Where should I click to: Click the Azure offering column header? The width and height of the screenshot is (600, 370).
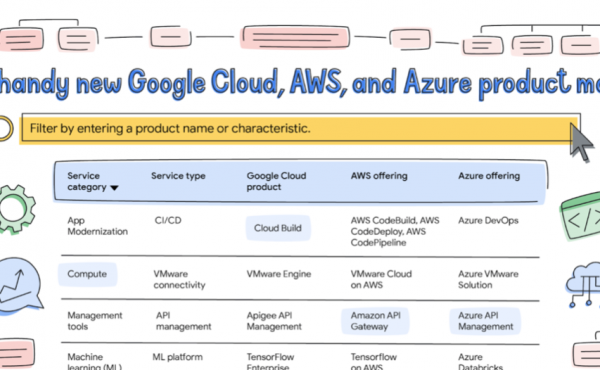click(x=489, y=176)
